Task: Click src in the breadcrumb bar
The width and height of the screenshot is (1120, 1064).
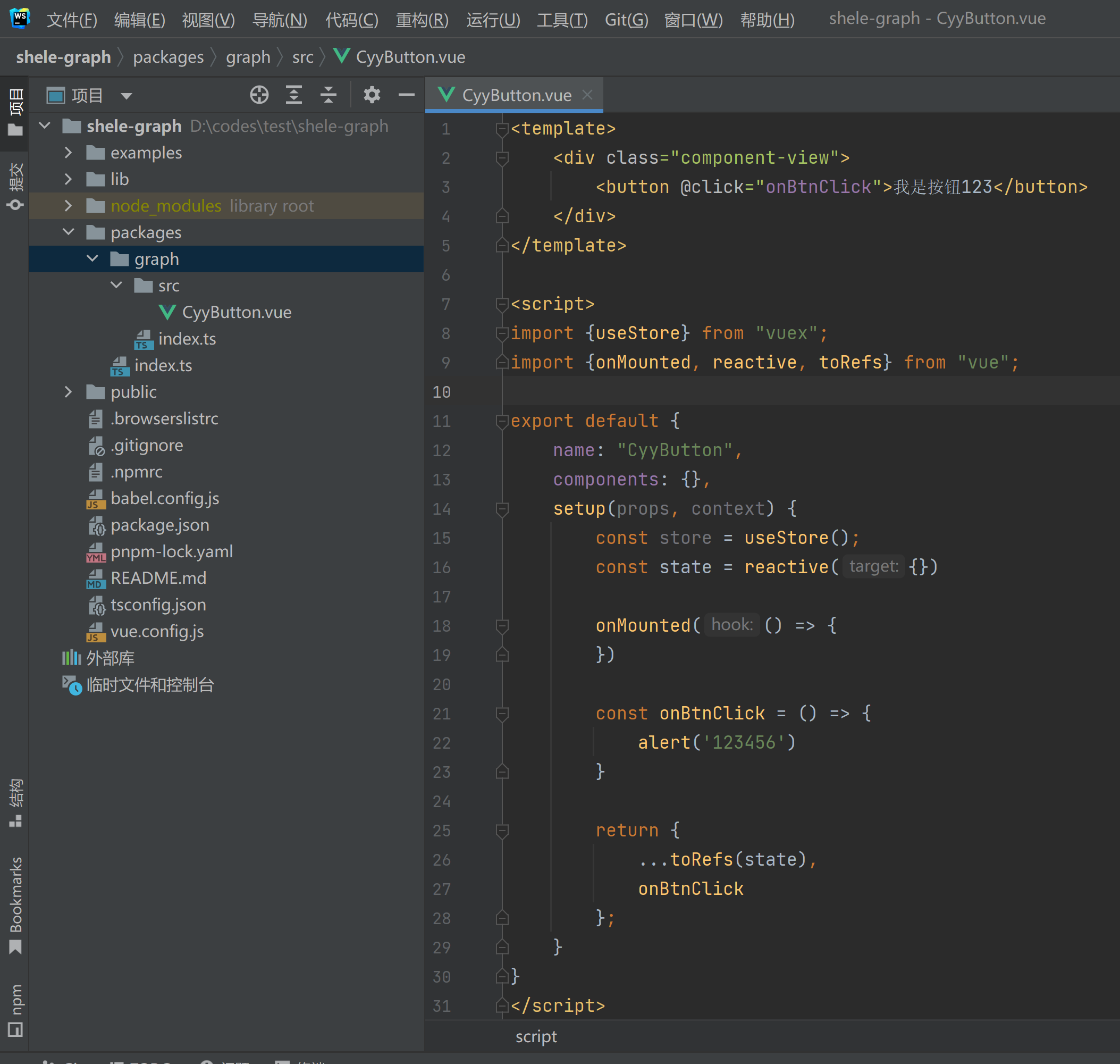Action: [303, 57]
